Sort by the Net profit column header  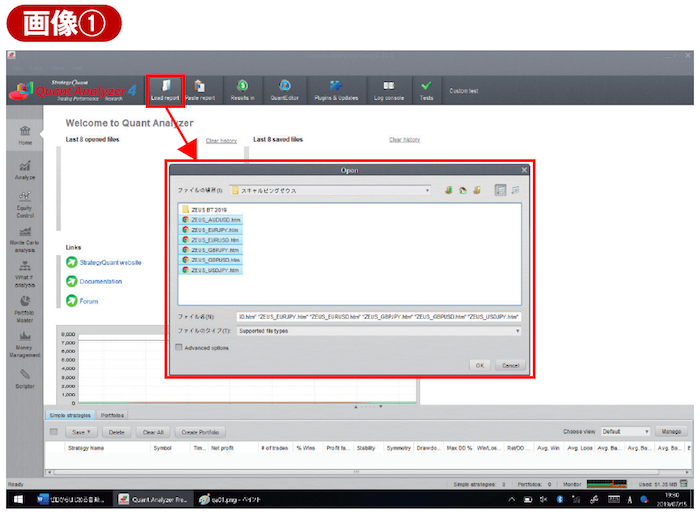point(232,447)
